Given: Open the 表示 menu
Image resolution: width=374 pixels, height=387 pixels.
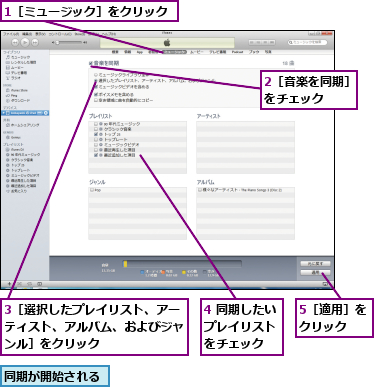Looking at the screenshot, I should point(40,34).
